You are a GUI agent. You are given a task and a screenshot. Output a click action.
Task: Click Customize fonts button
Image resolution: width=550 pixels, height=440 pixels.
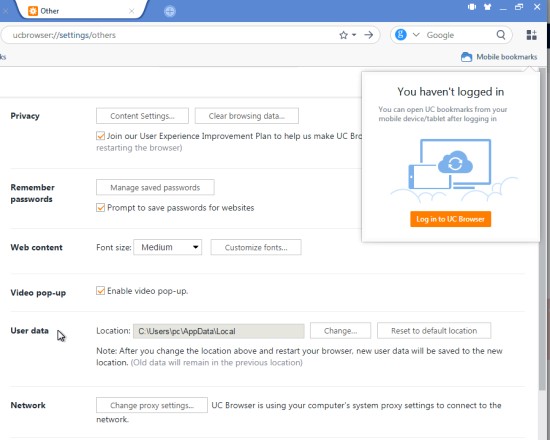pos(256,247)
